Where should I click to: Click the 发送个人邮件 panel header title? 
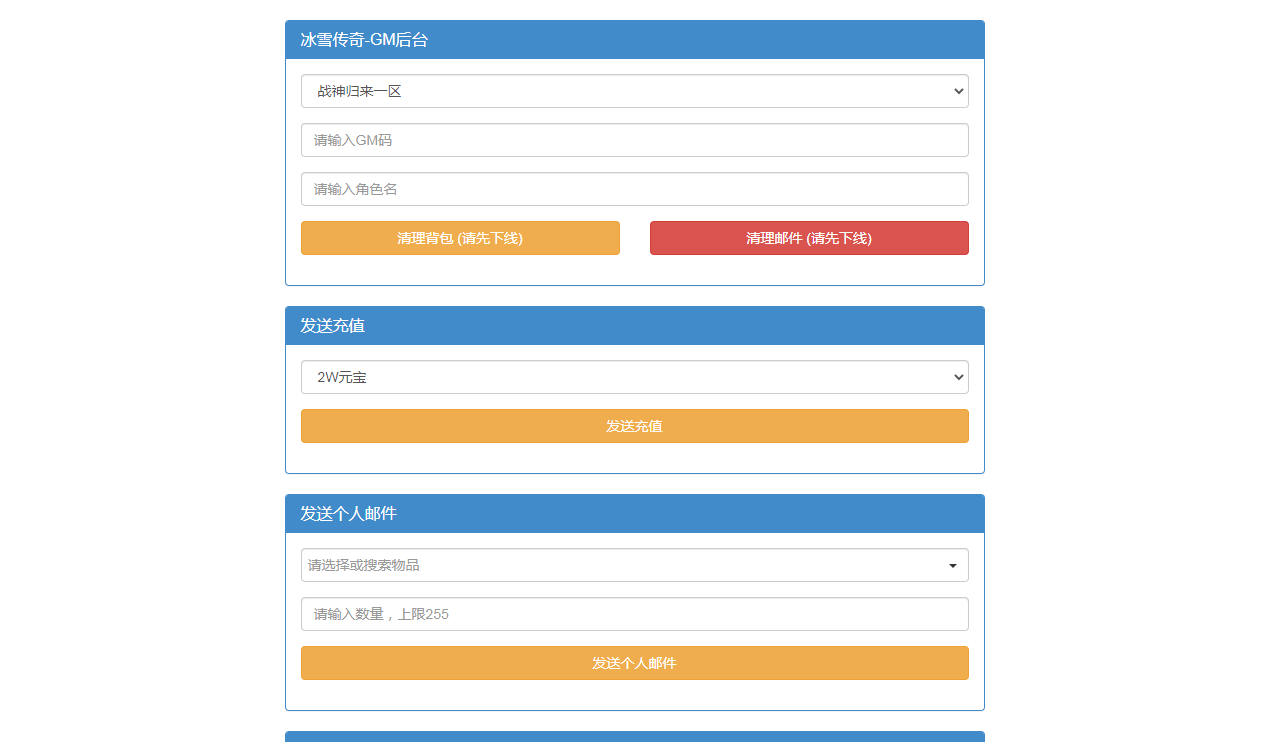348,514
